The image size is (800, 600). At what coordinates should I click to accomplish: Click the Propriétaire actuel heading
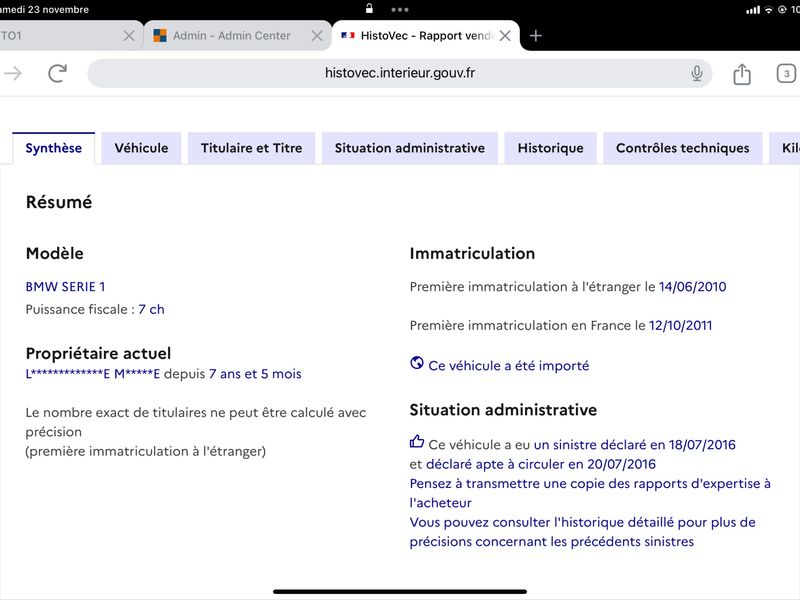tap(98, 354)
